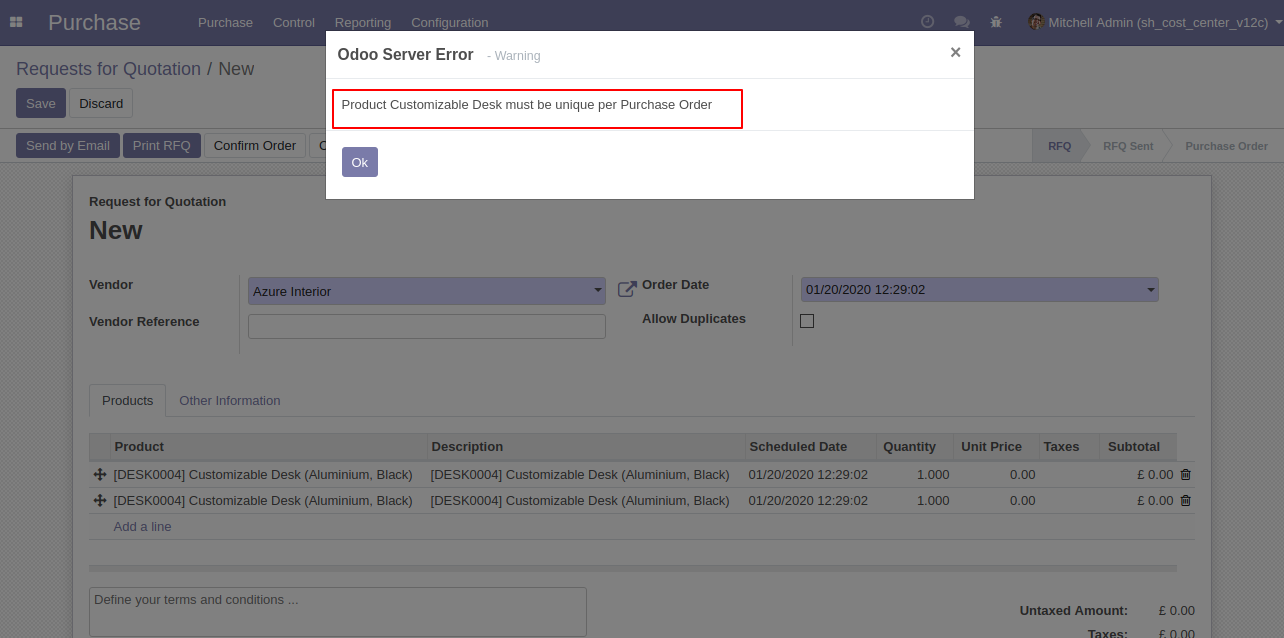
Task: Open the Purchase menu in the navbar
Action: (x=225, y=22)
